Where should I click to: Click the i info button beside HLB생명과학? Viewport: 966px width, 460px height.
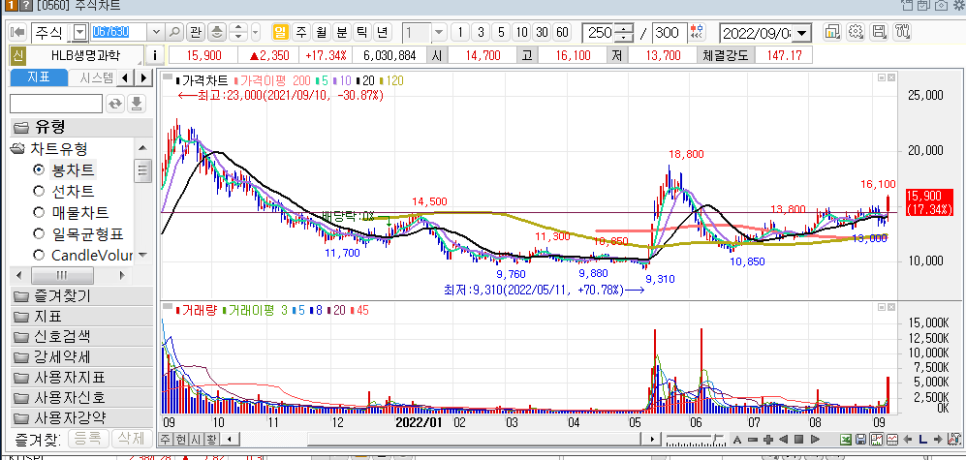[x=154, y=55]
